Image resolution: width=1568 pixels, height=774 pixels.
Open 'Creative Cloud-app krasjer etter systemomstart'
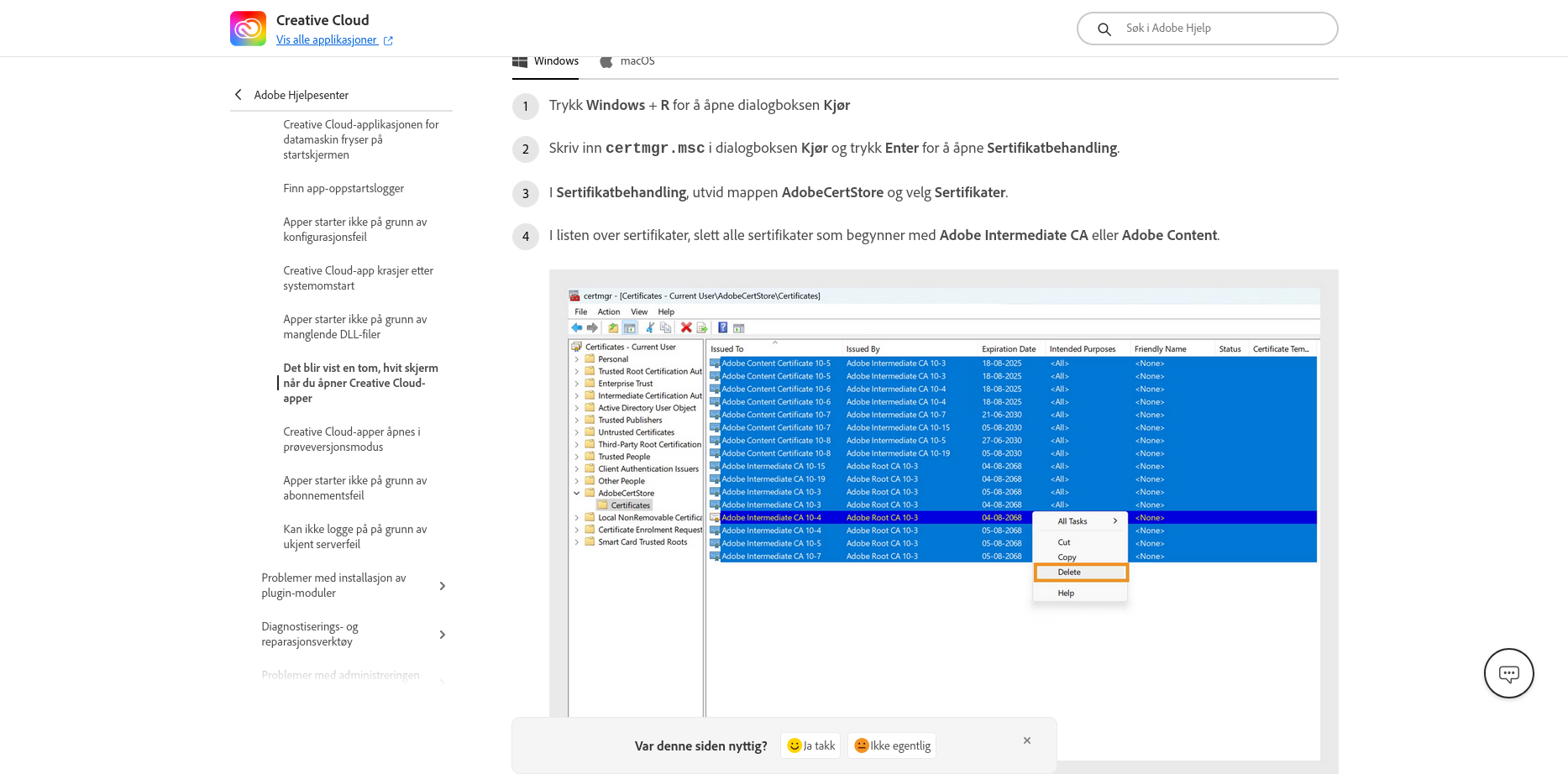pyautogui.click(x=359, y=278)
